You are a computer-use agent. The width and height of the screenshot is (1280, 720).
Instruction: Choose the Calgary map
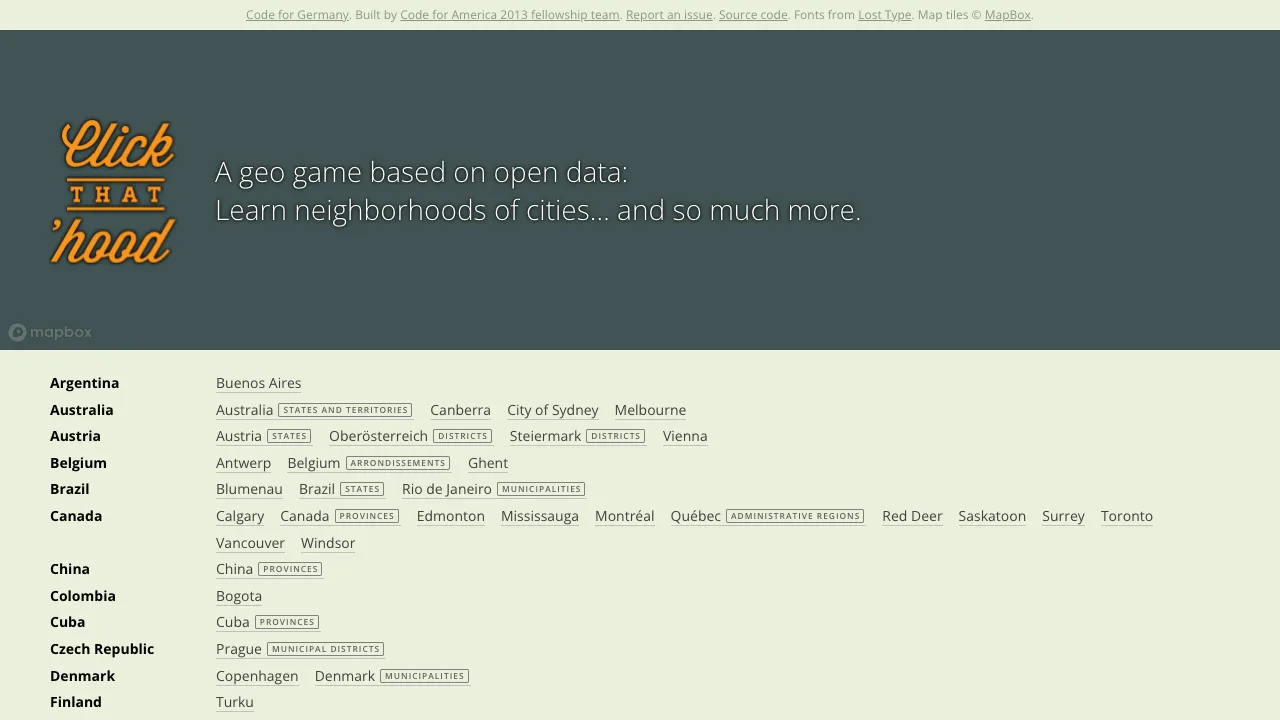click(240, 516)
